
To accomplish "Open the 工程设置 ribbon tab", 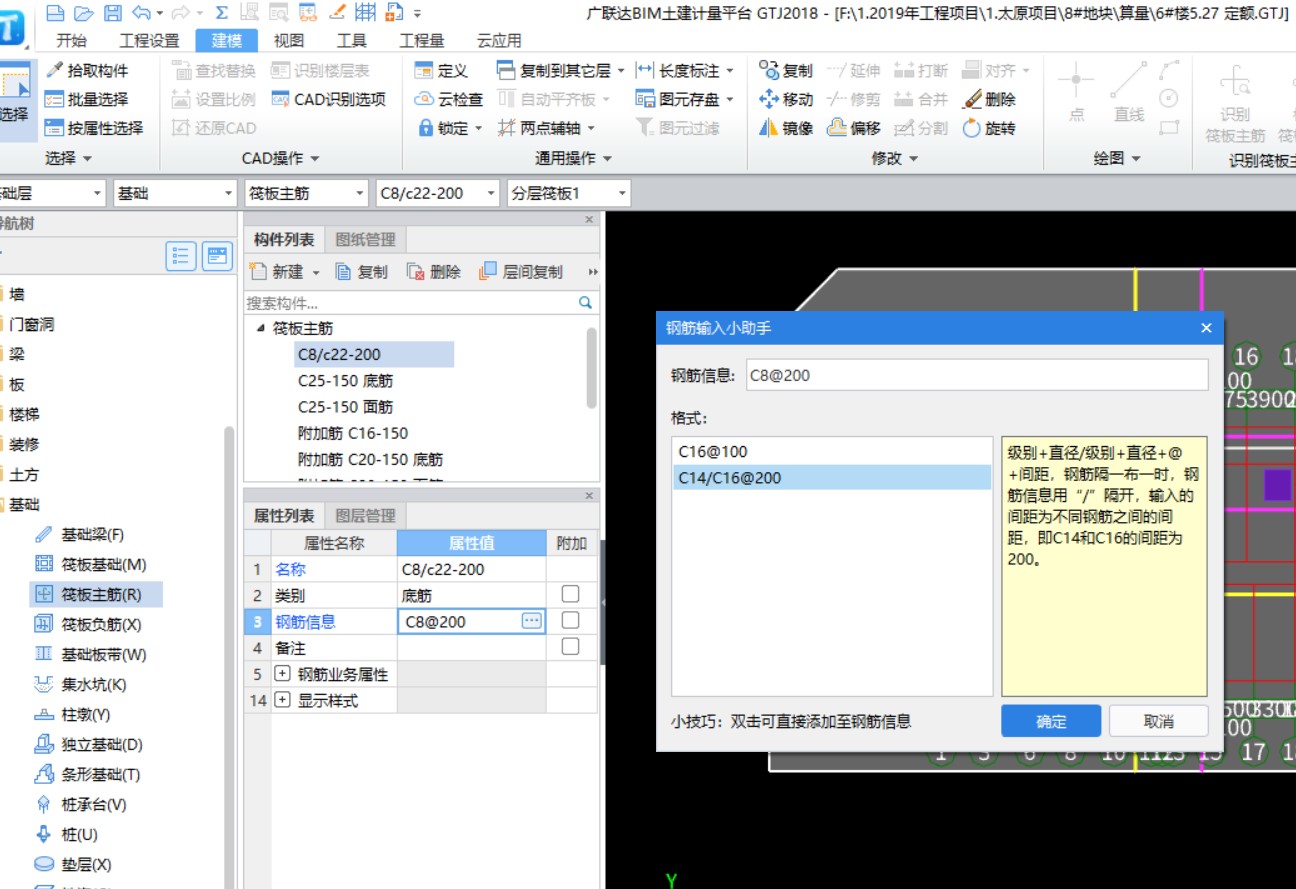I will tap(149, 41).
